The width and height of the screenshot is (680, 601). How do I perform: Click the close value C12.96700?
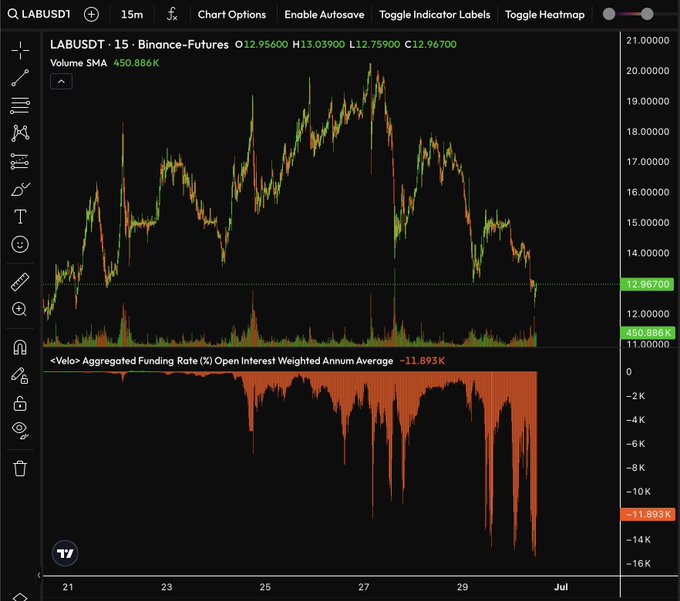430,44
